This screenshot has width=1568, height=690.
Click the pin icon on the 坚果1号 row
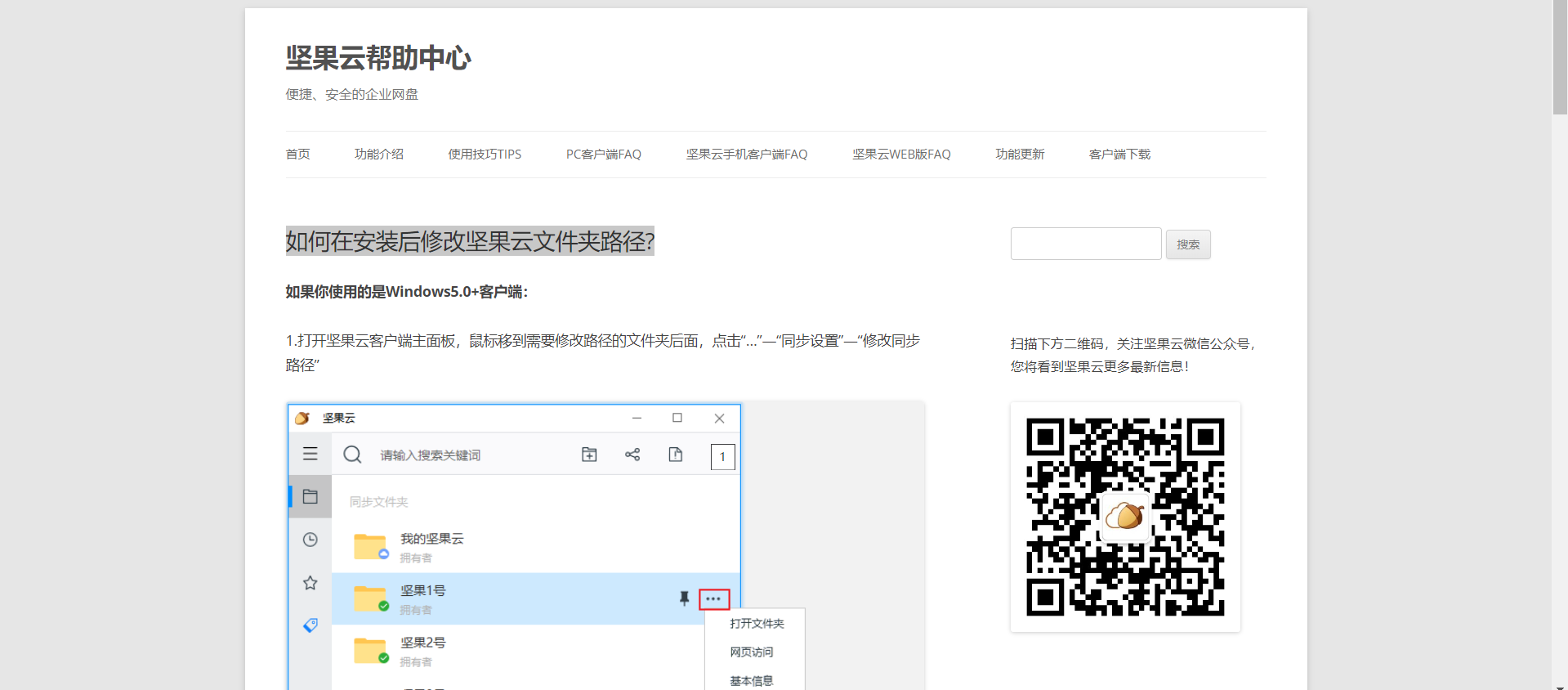[x=685, y=598]
